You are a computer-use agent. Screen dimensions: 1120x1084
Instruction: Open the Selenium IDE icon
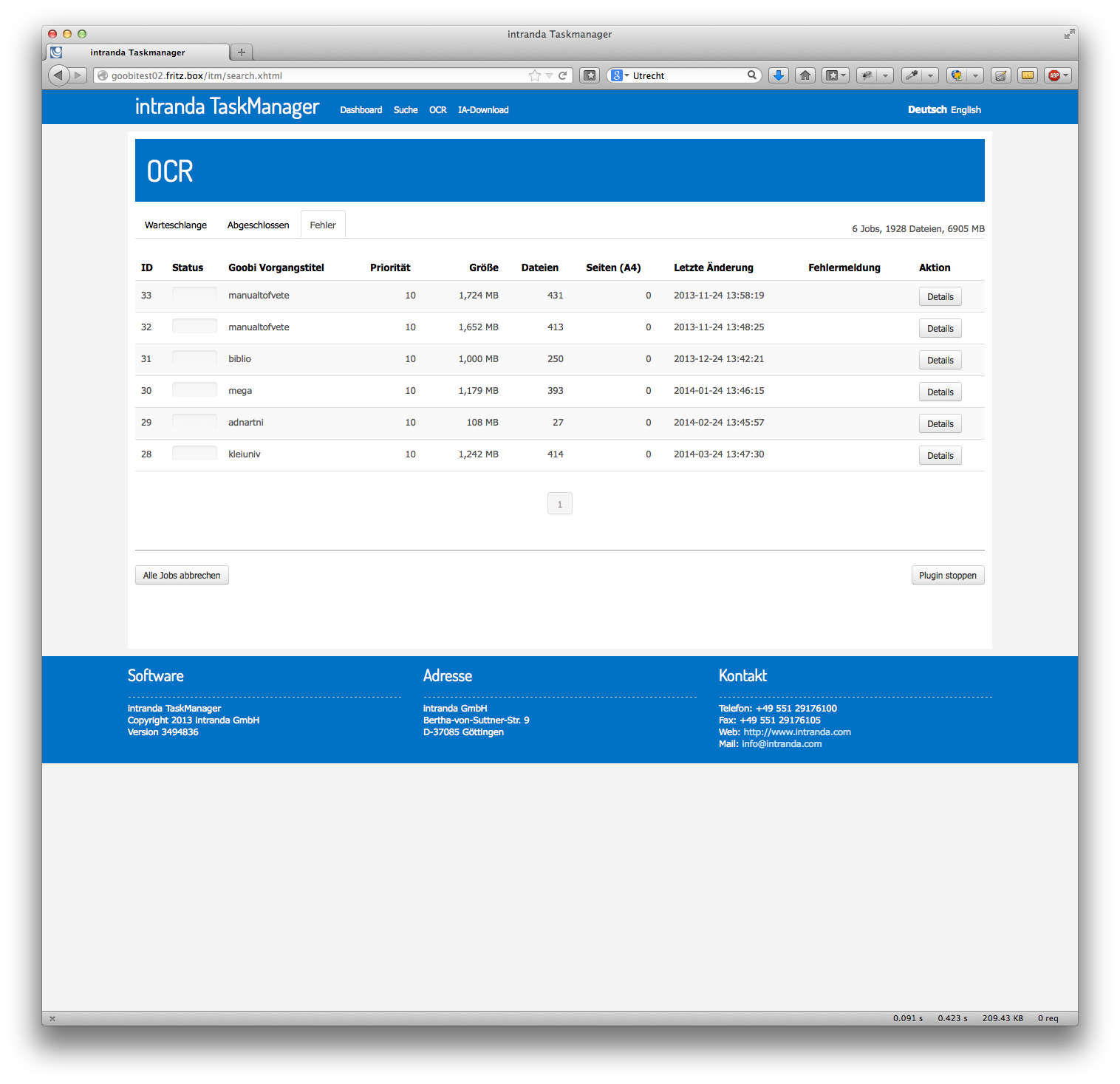[x=1001, y=75]
